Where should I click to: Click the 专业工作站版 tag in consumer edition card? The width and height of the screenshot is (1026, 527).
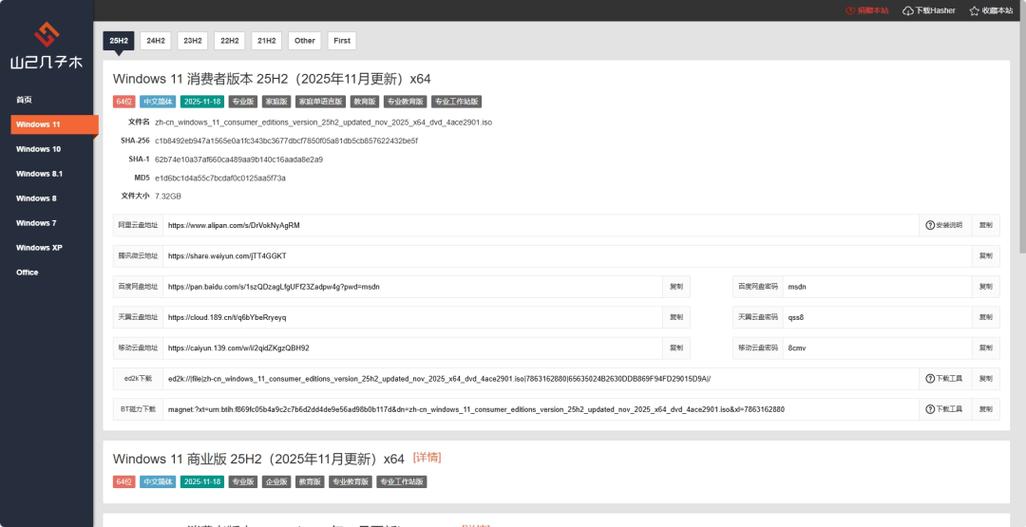tap(457, 101)
